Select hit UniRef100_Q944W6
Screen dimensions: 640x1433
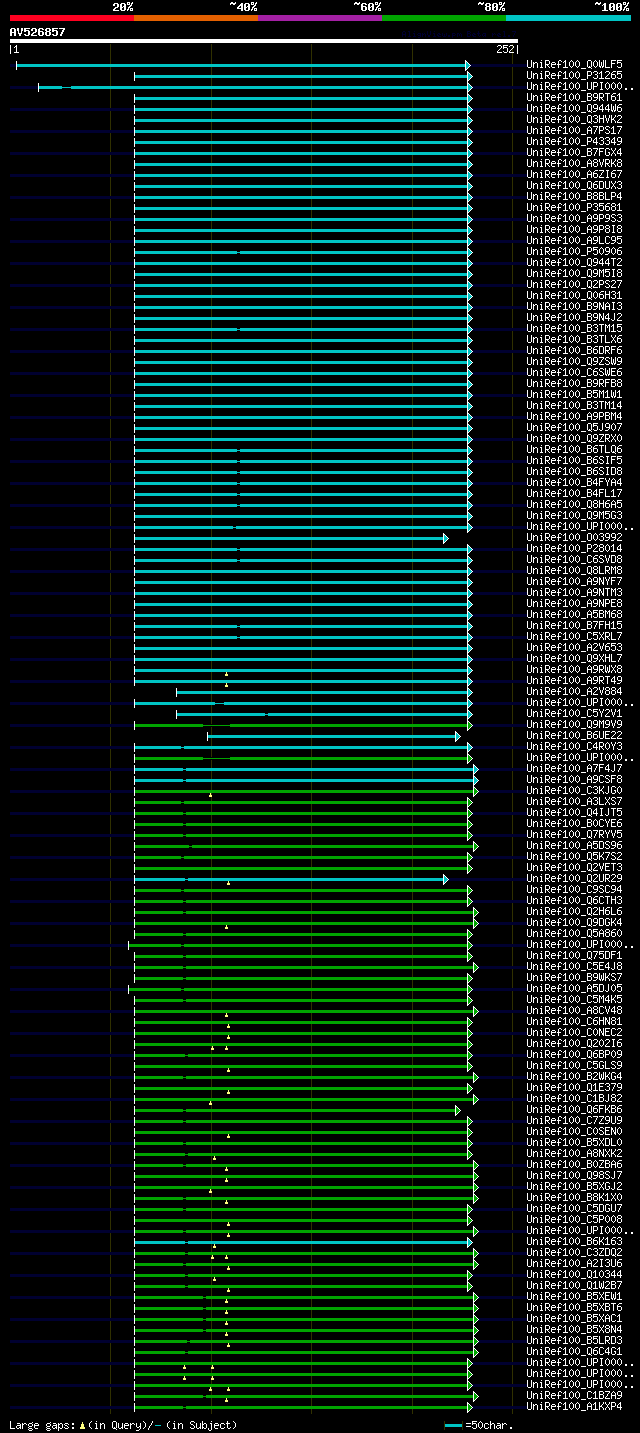[x=574, y=109]
